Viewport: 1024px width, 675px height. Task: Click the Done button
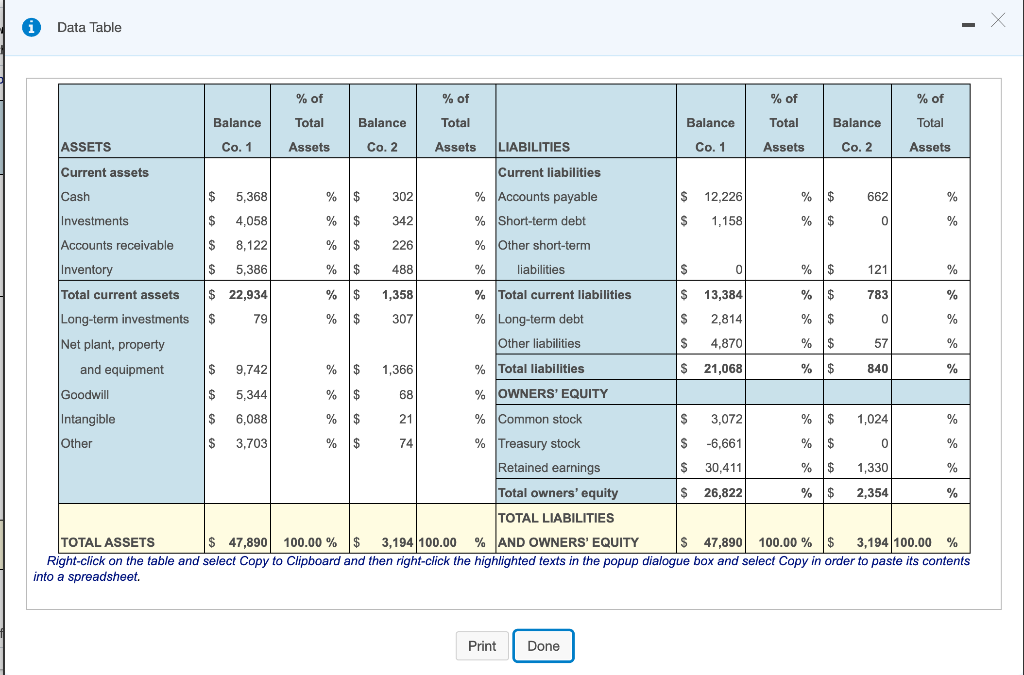pos(543,645)
